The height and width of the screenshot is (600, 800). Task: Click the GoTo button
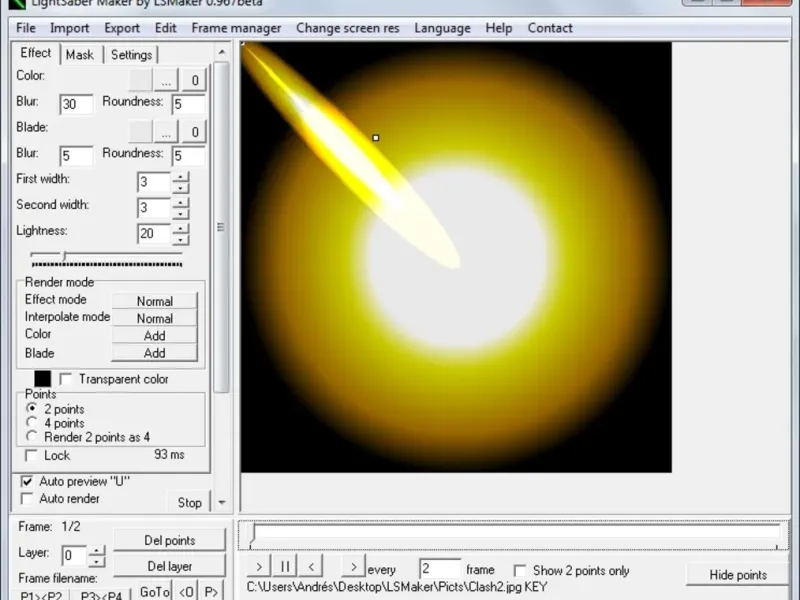pos(155,592)
